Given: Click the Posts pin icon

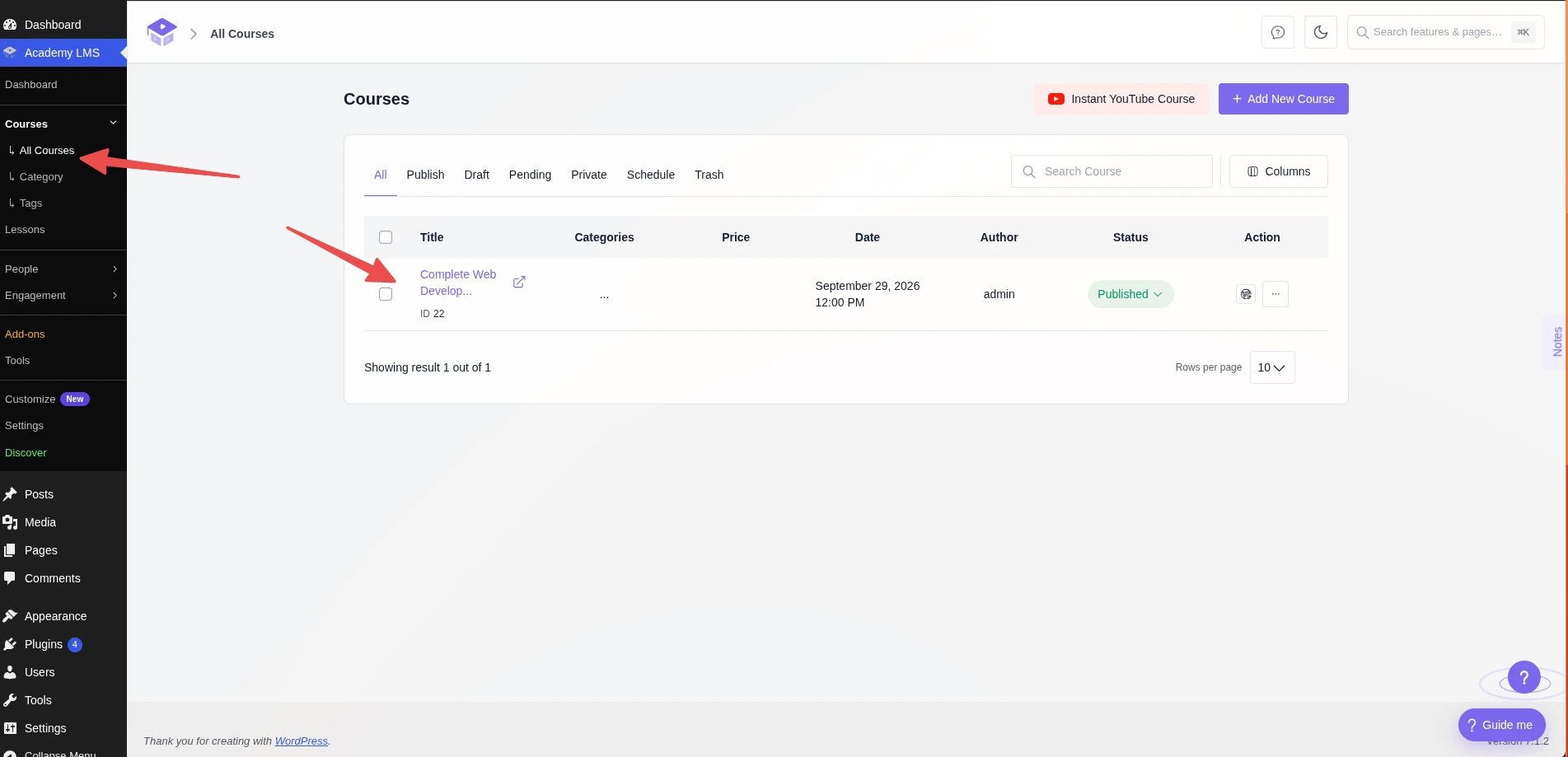Looking at the screenshot, I should 10,494.
